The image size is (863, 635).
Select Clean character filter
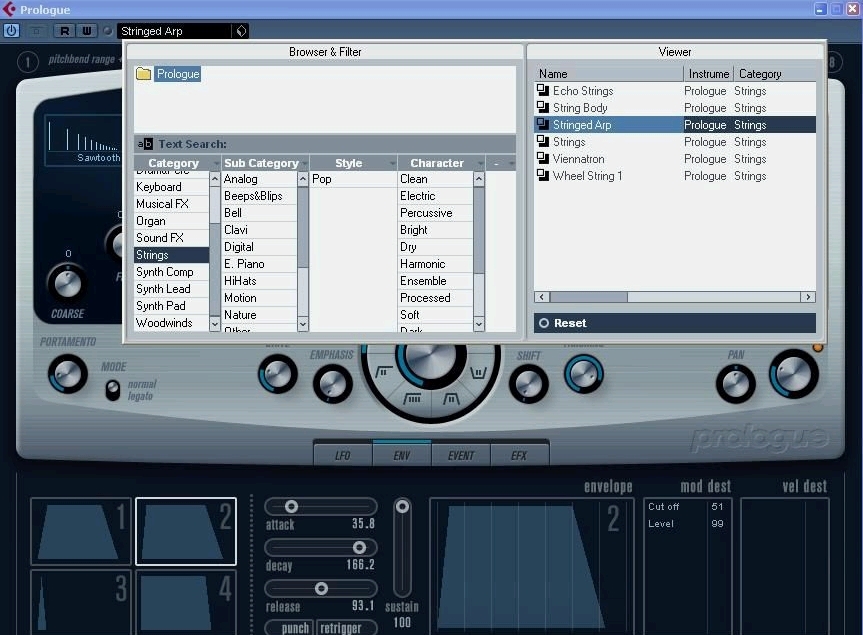pos(435,179)
